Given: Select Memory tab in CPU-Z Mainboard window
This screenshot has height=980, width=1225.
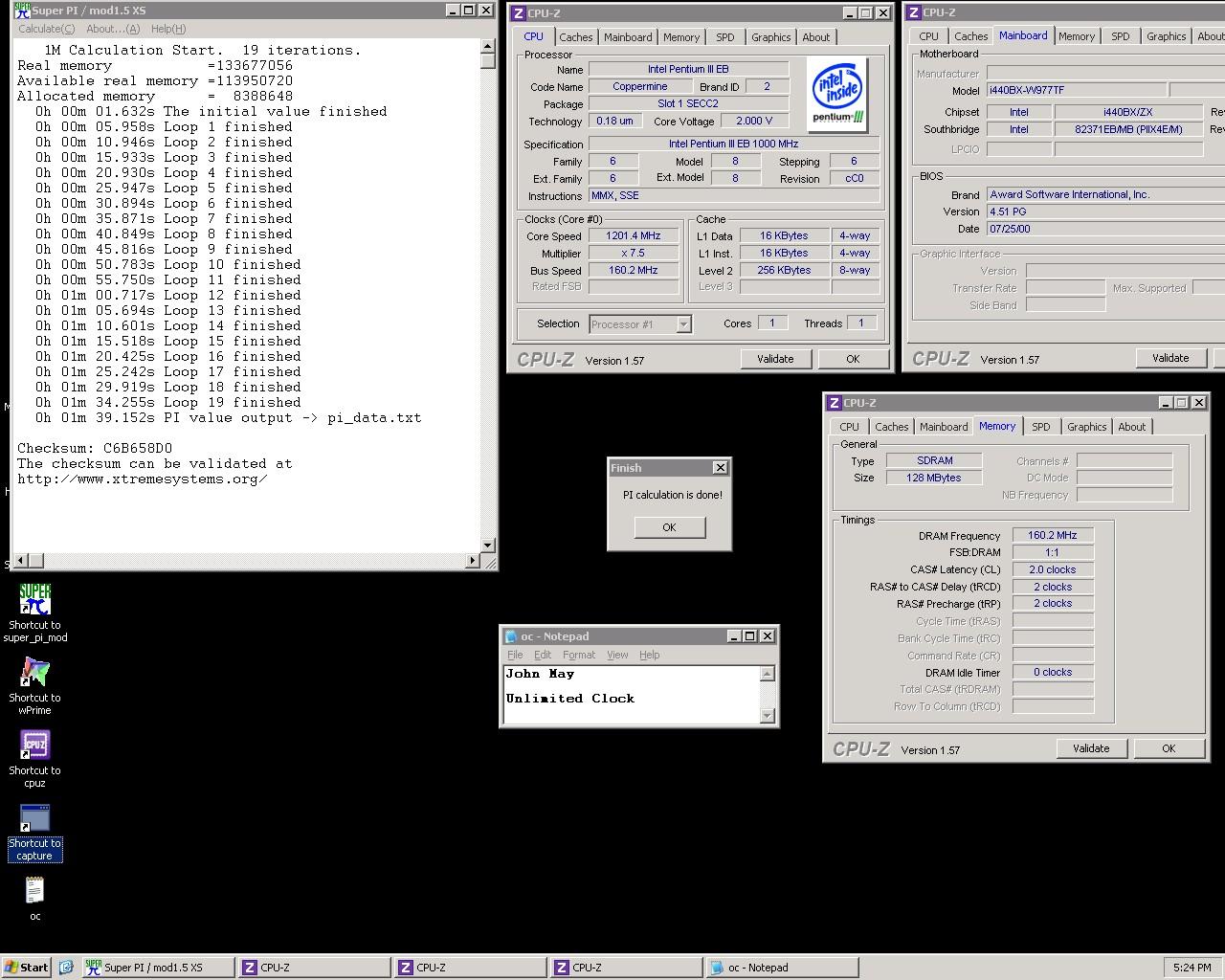Looking at the screenshot, I should click(1077, 36).
